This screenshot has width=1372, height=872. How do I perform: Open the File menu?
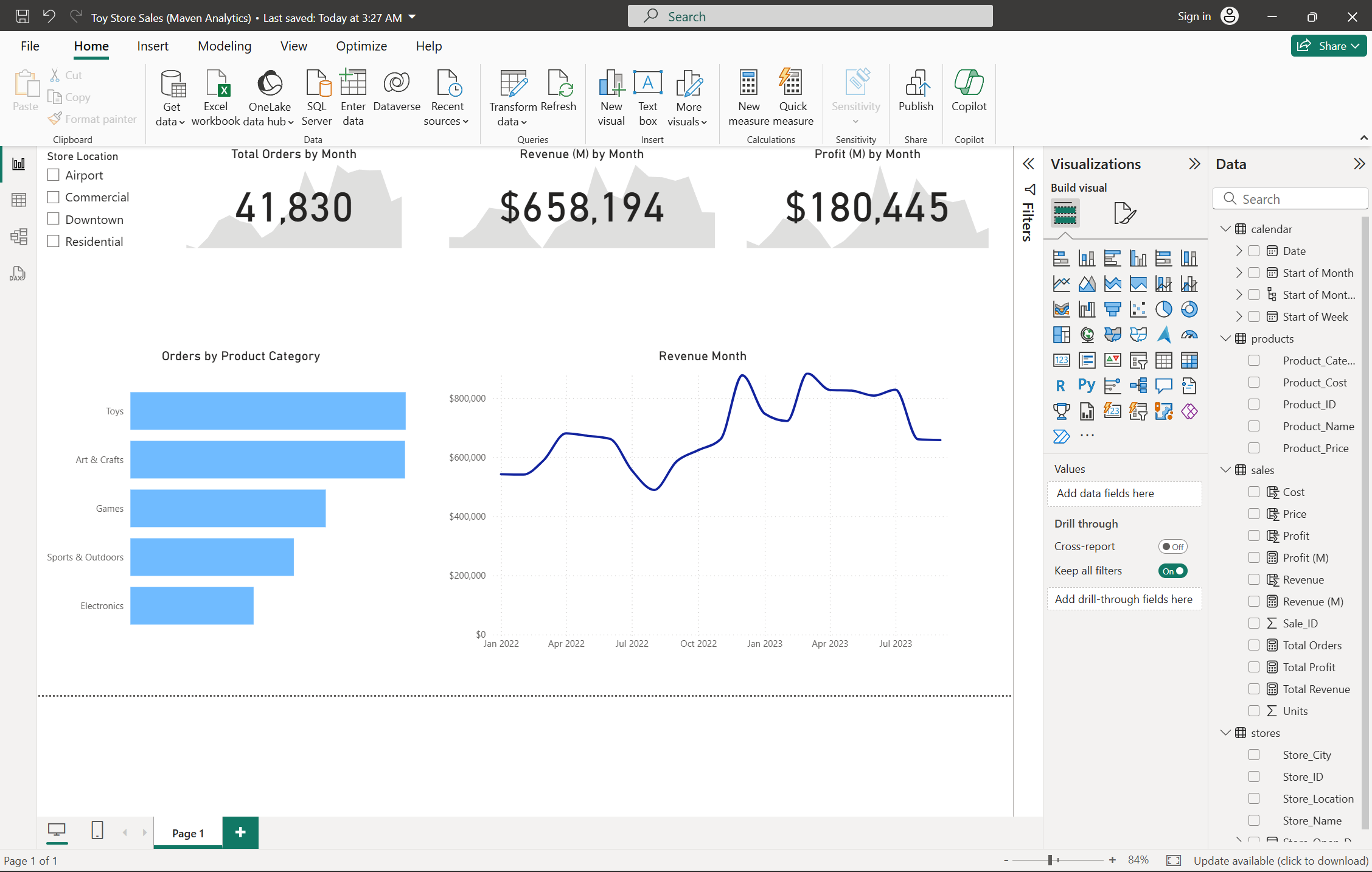pos(30,46)
